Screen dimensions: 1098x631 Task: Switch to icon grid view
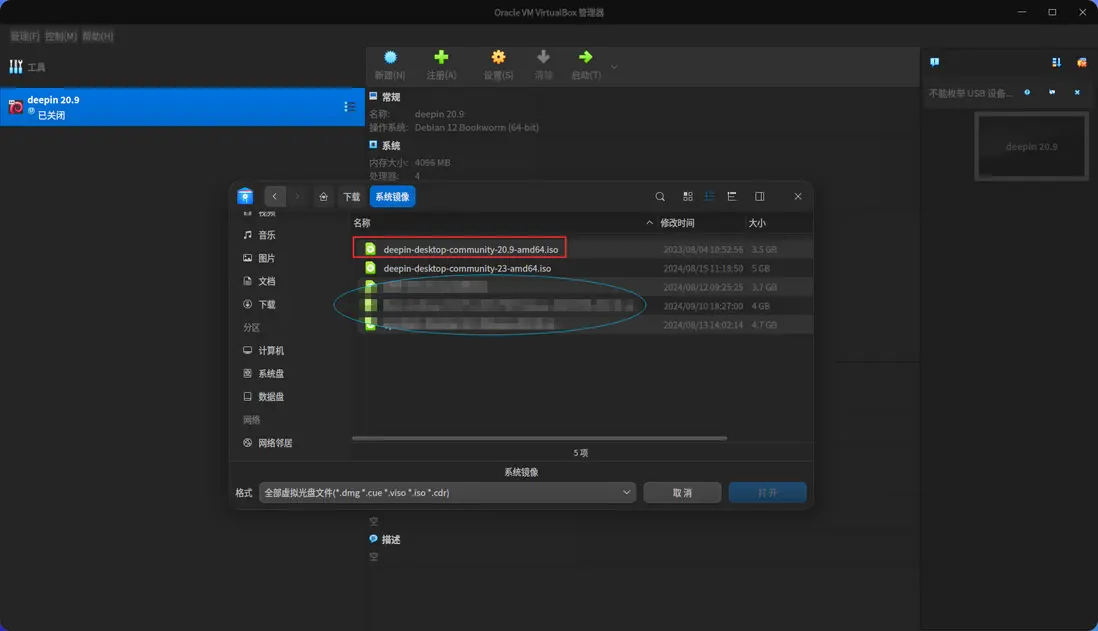tap(688, 197)
